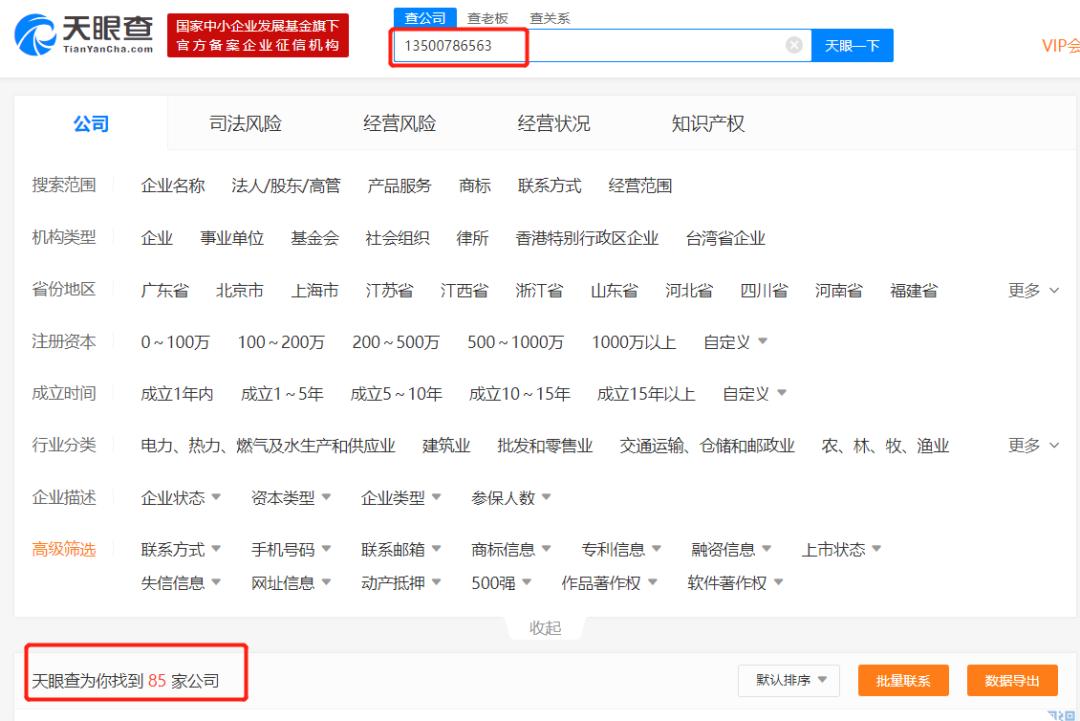The height and width of the screenshot is (721, 1080).
Task: Collapse filters with 收起 button
Action: [545, 628]
